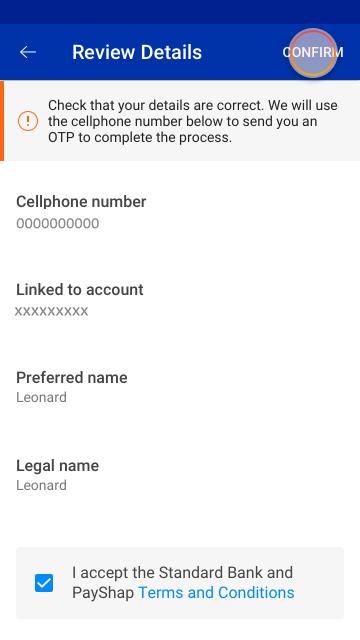
Task: Select the Review Details header title
Action: point(137,52)
